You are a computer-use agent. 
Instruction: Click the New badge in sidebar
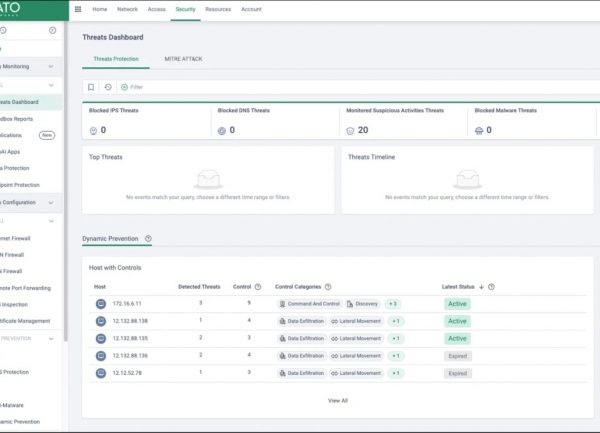47,135
